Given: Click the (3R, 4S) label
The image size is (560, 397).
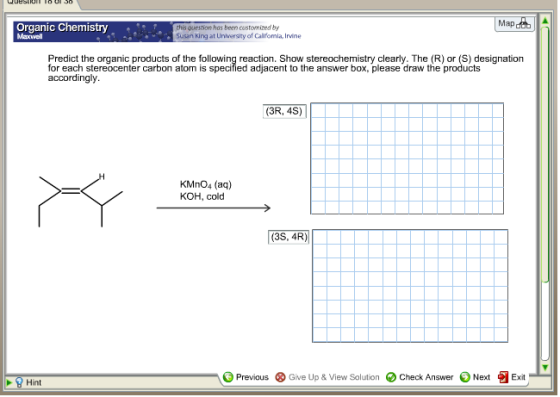Looking at the screenshot, I should (x=284, y=111).
